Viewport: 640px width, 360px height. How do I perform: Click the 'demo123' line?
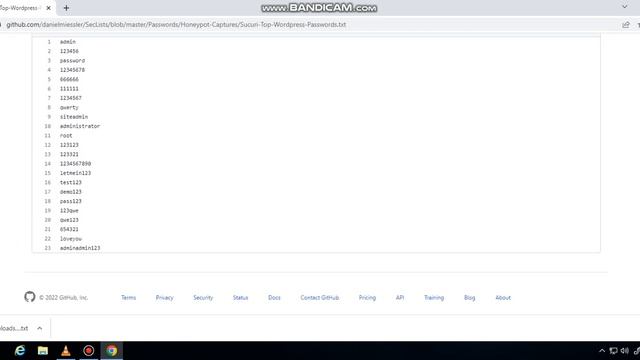point(71,192)
